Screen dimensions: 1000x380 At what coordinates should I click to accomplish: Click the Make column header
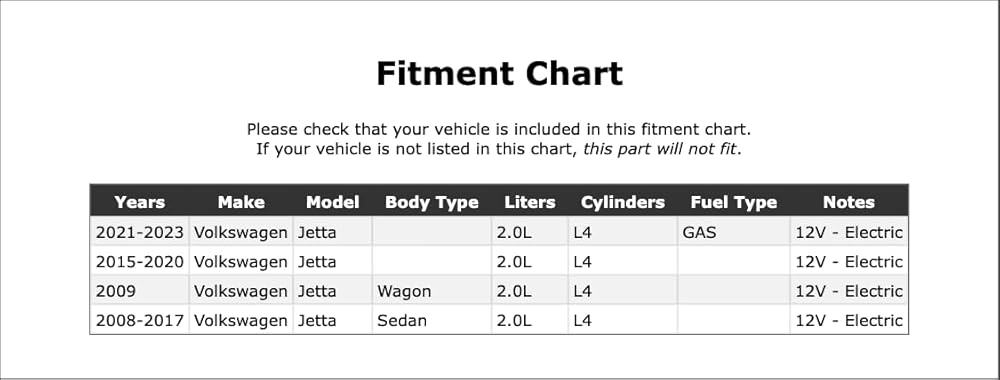[241, 202]
